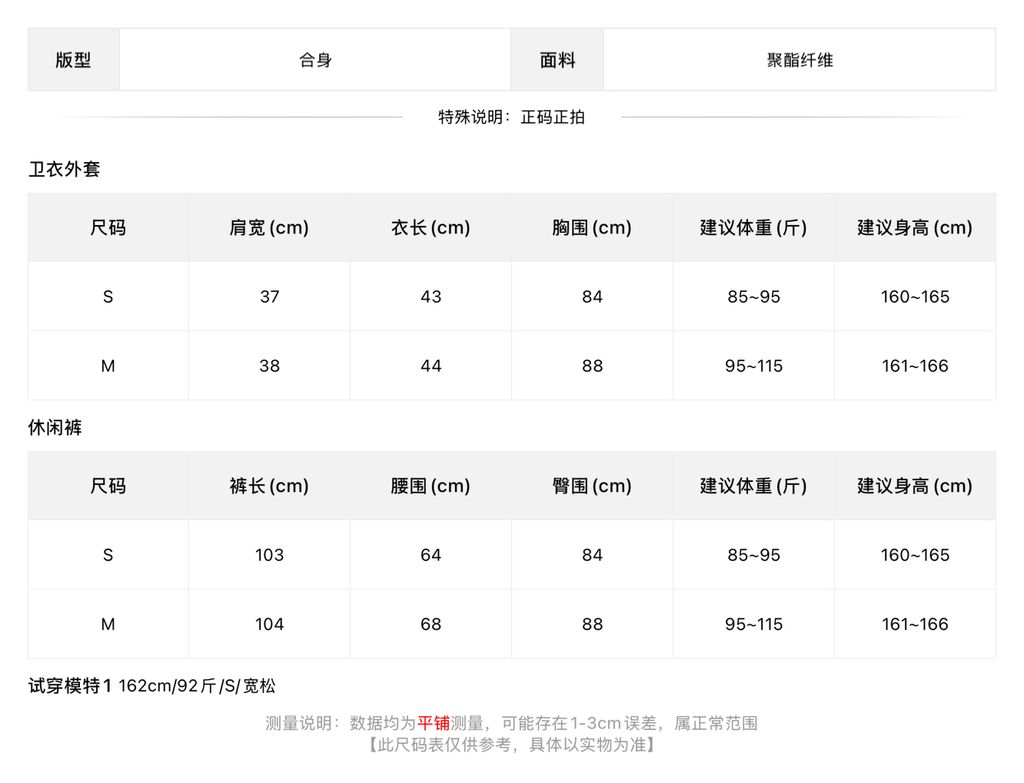Select 肩宽 (cm) column header
Image resolution: width=1024 pixels, height=783 pixels.
coord(269,227)
